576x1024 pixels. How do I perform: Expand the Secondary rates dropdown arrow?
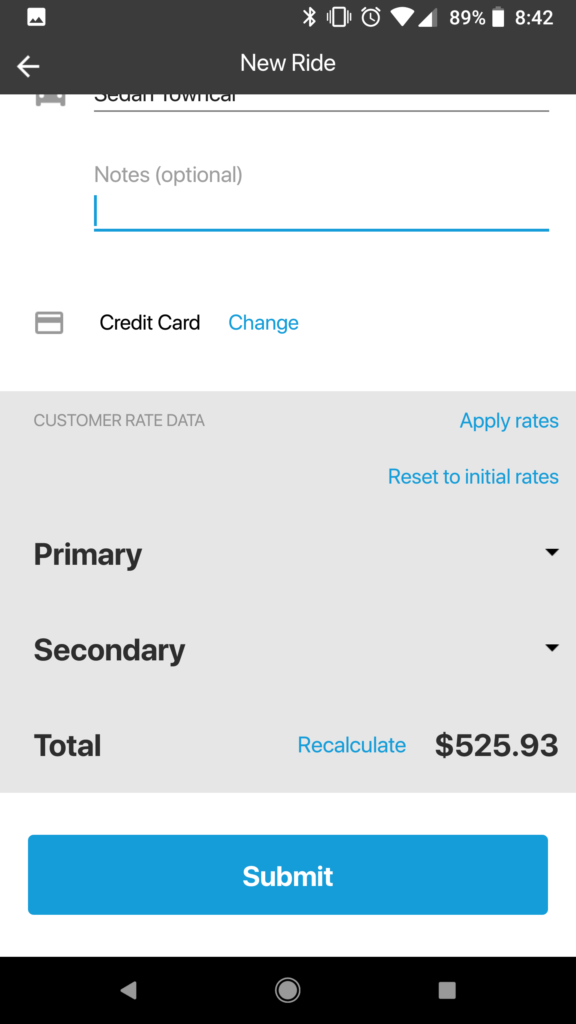[x=552, y=648]
